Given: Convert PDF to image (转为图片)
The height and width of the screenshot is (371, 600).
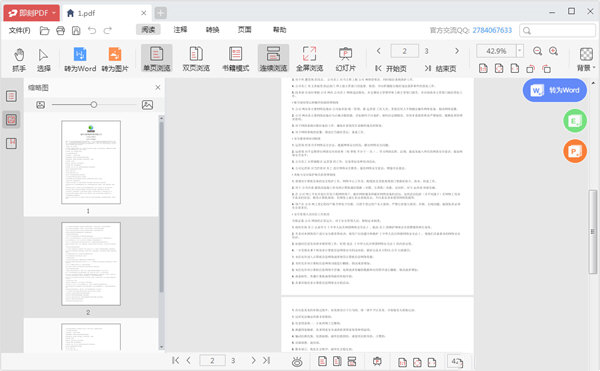Looking at the screenshot, I should pos(115,60).
